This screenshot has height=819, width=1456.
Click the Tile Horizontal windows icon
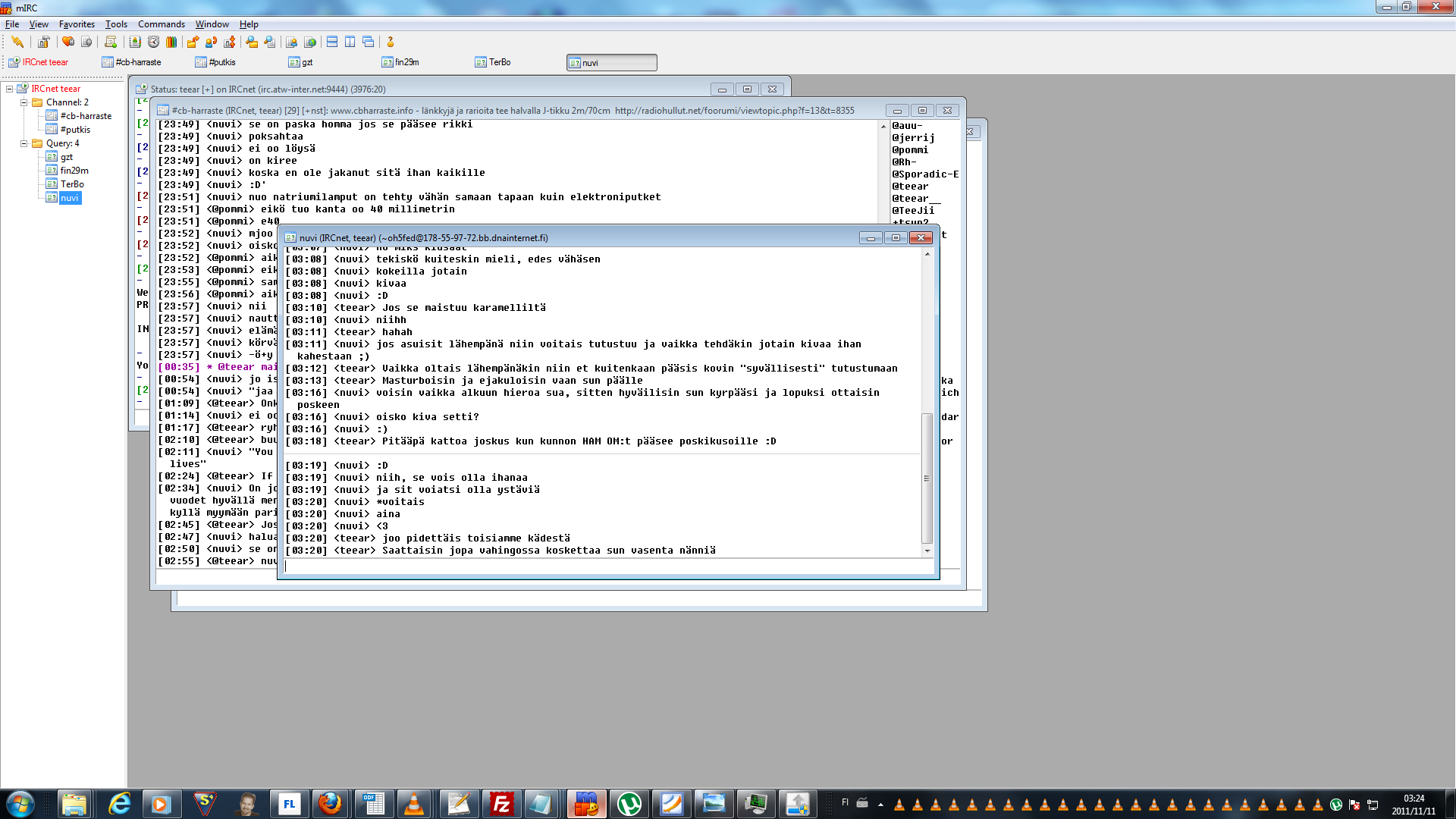point(332,42)
